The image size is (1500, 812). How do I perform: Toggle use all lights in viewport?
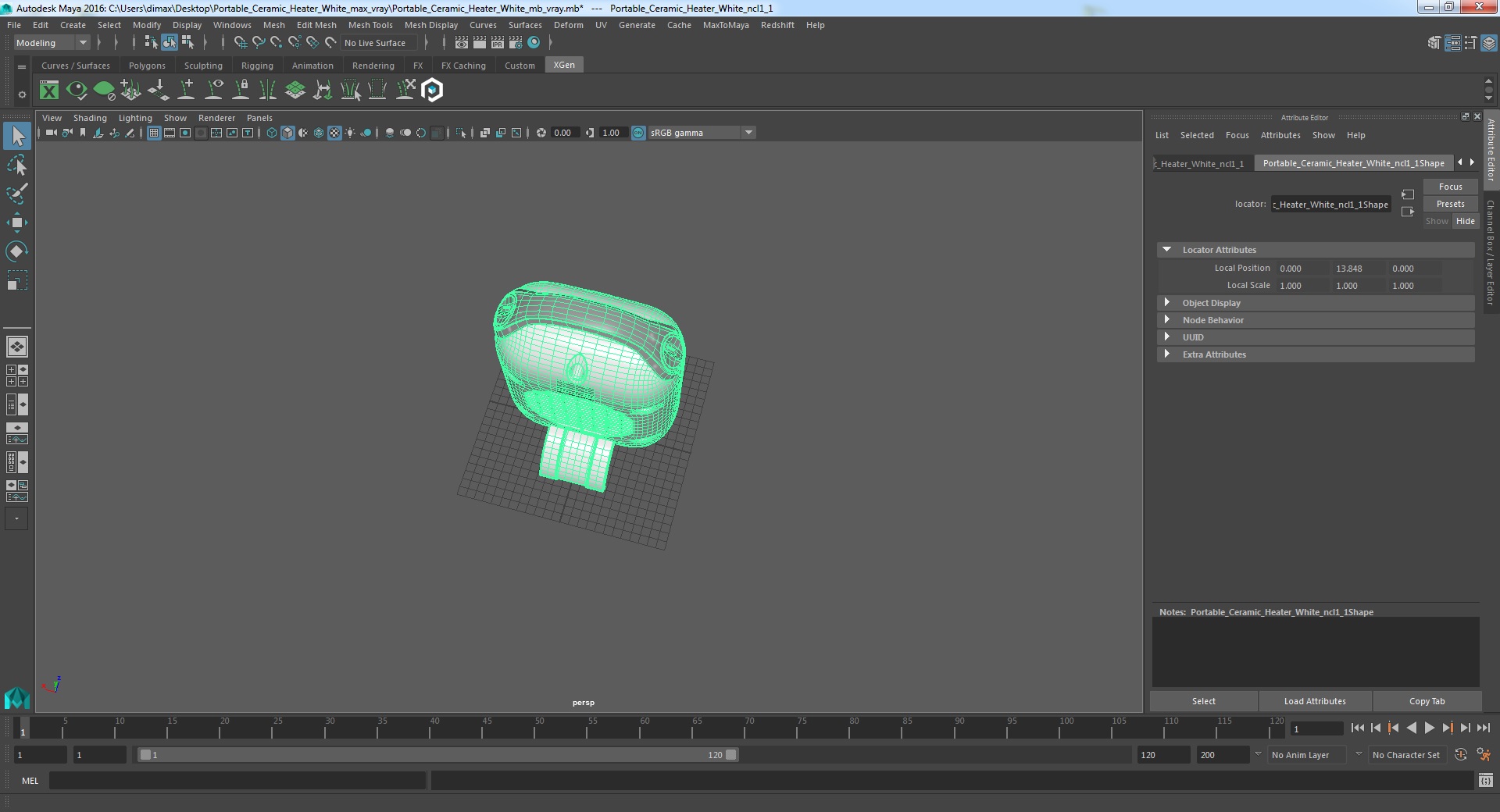pyautogui.click(x=350, y=133)
